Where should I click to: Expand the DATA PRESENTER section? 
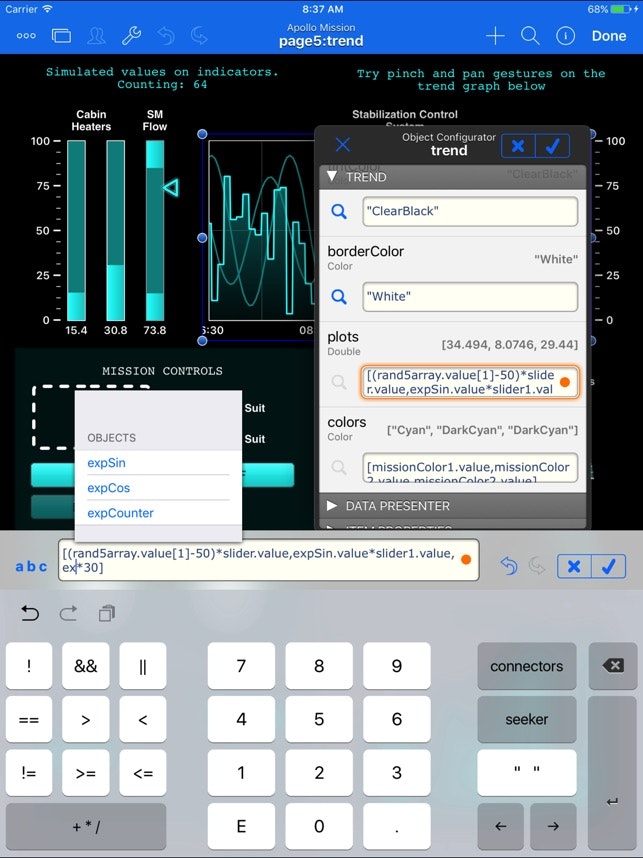pos(452,506)
